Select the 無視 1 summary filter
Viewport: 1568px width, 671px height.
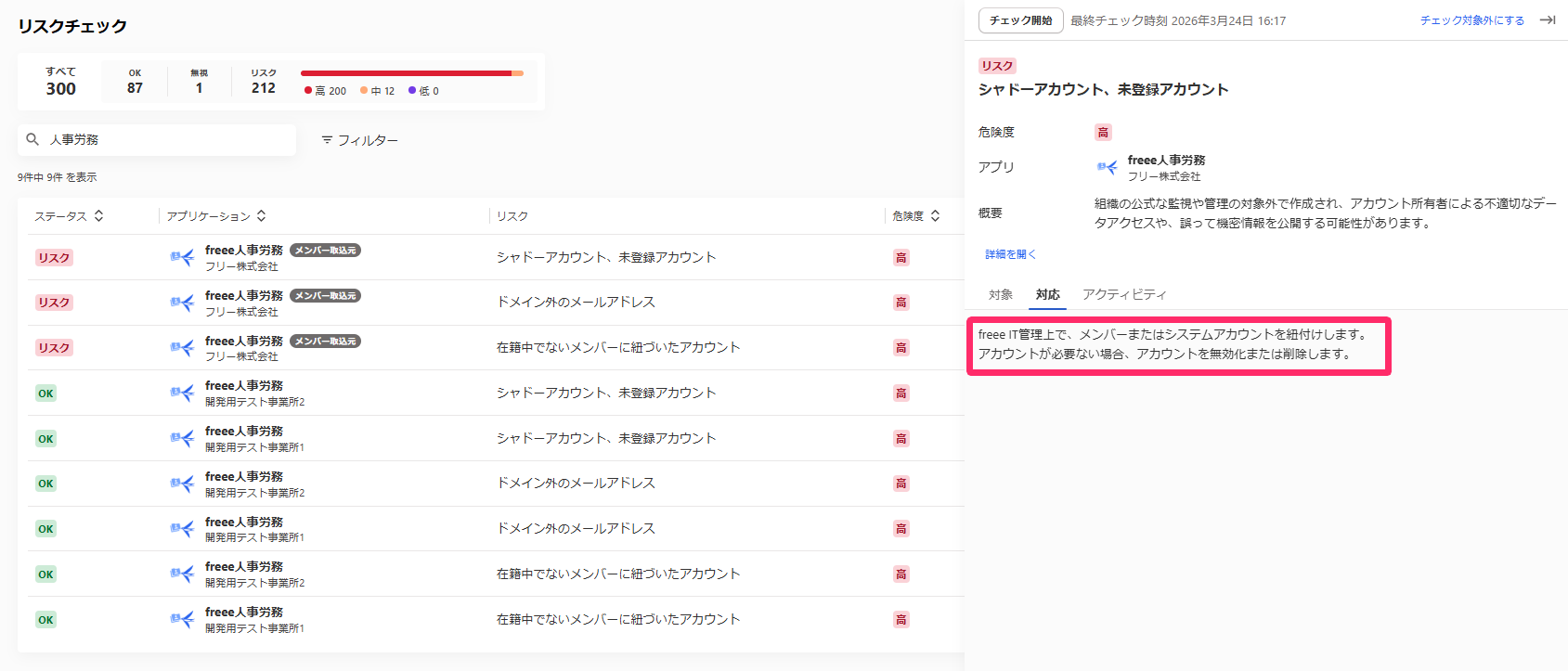point(199,82)
